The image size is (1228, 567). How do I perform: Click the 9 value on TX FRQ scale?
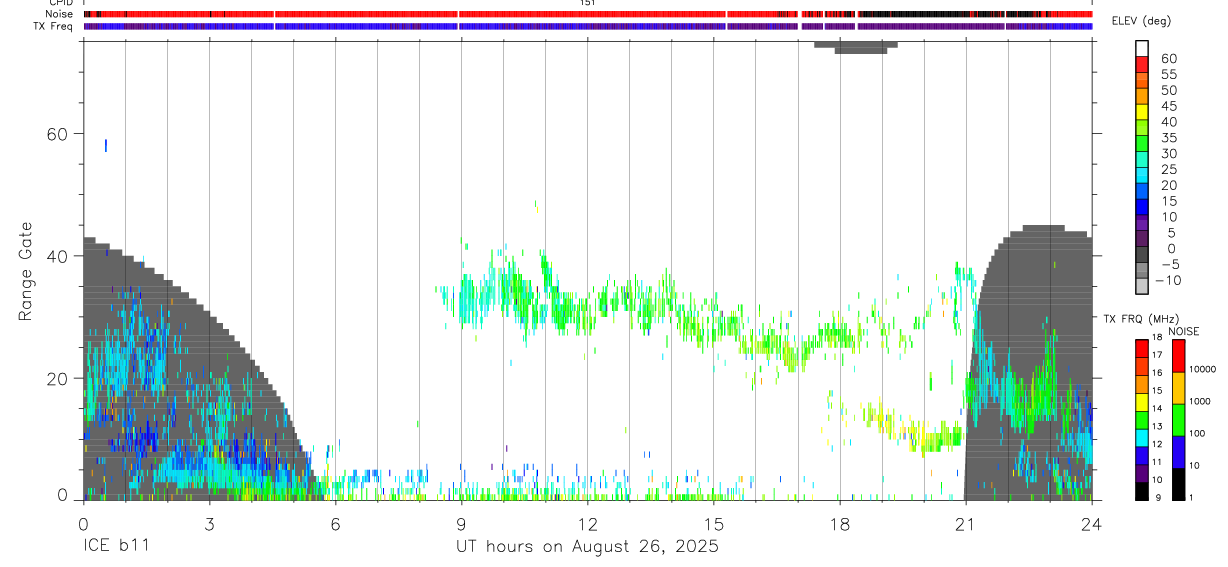click(1158, 498)
